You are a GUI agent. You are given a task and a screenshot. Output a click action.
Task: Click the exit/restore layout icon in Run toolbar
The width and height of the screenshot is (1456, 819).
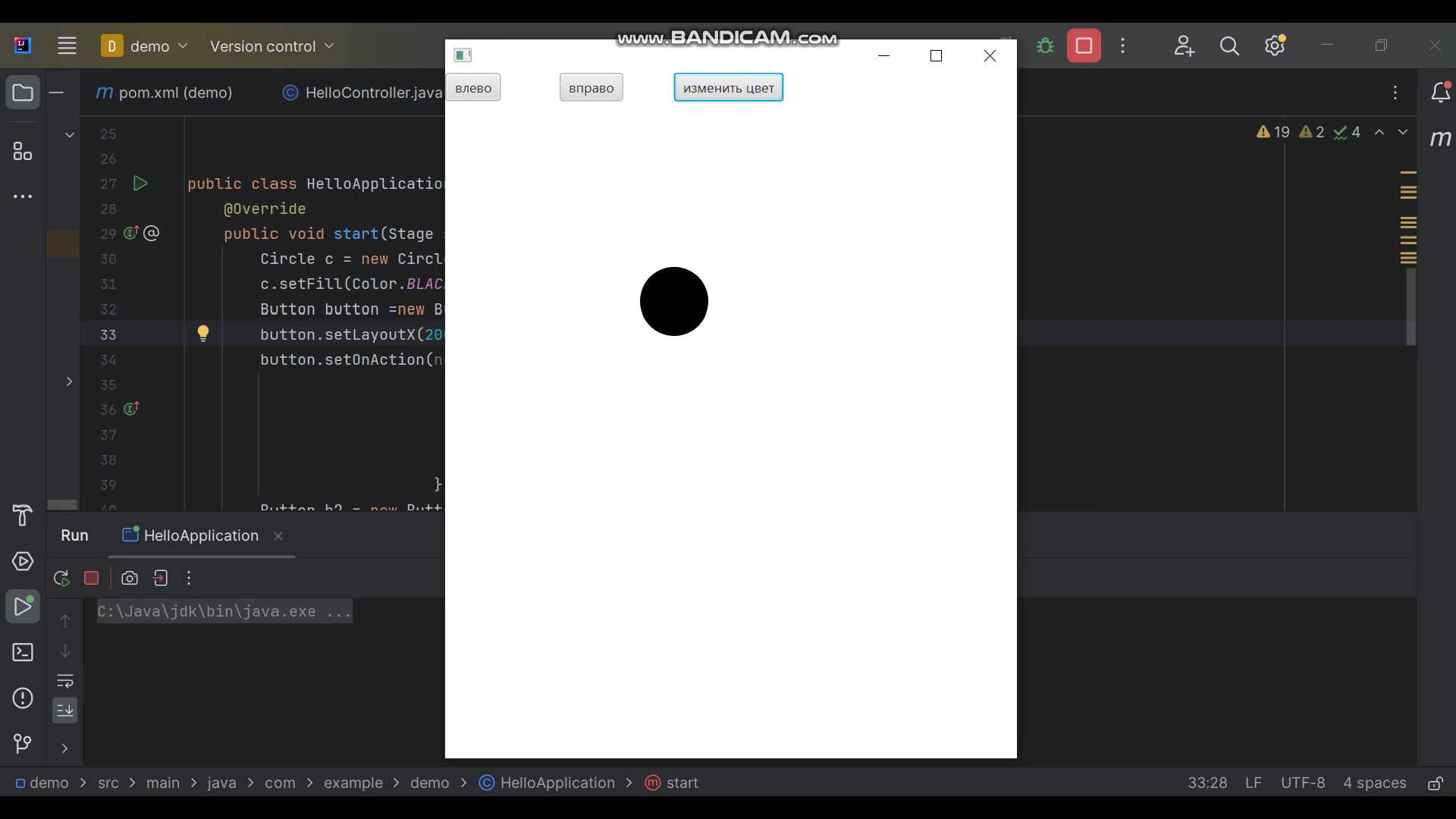160,579
